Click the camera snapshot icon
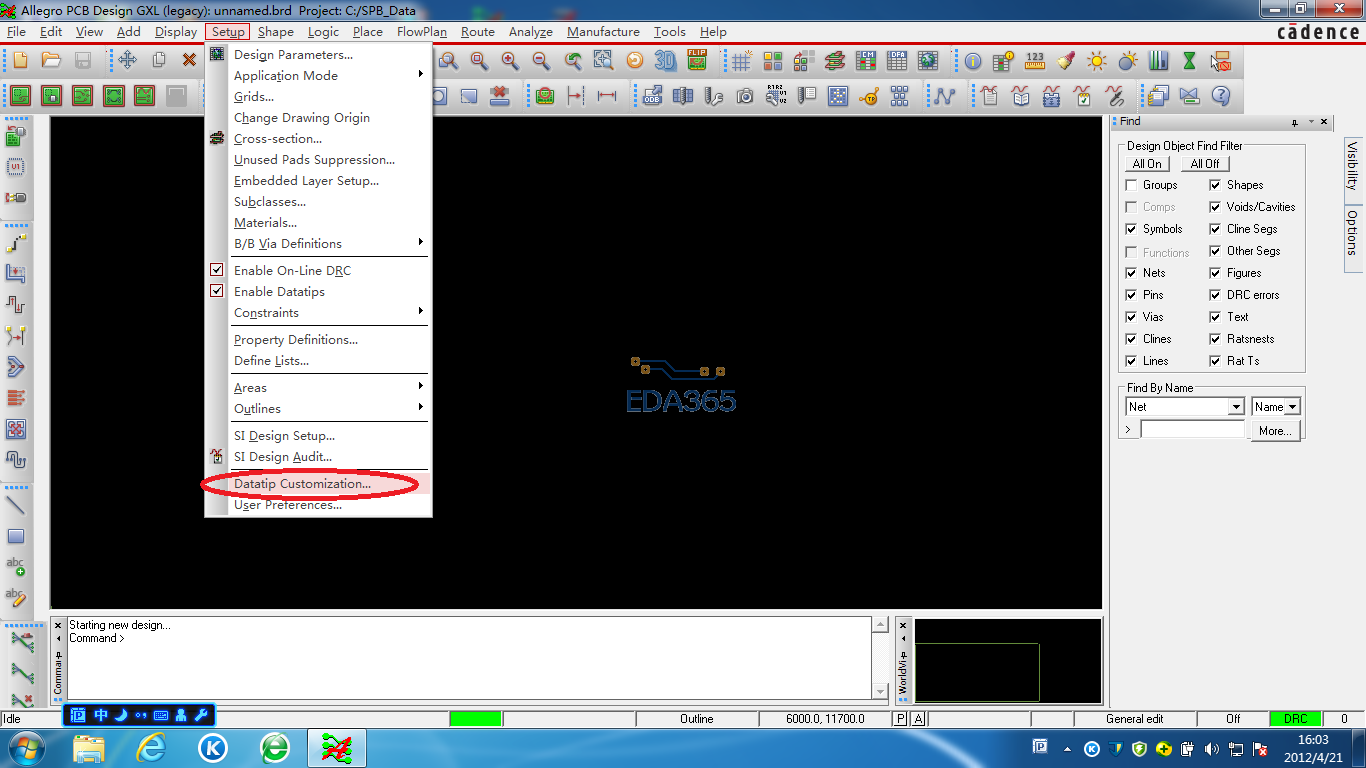Viewport: 1366px width, 768px height. tap(745, 96)
